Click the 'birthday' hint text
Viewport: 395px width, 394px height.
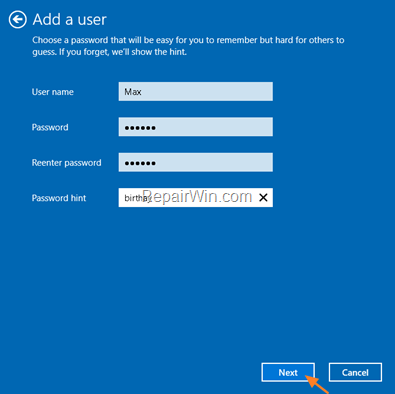[137, 198]
